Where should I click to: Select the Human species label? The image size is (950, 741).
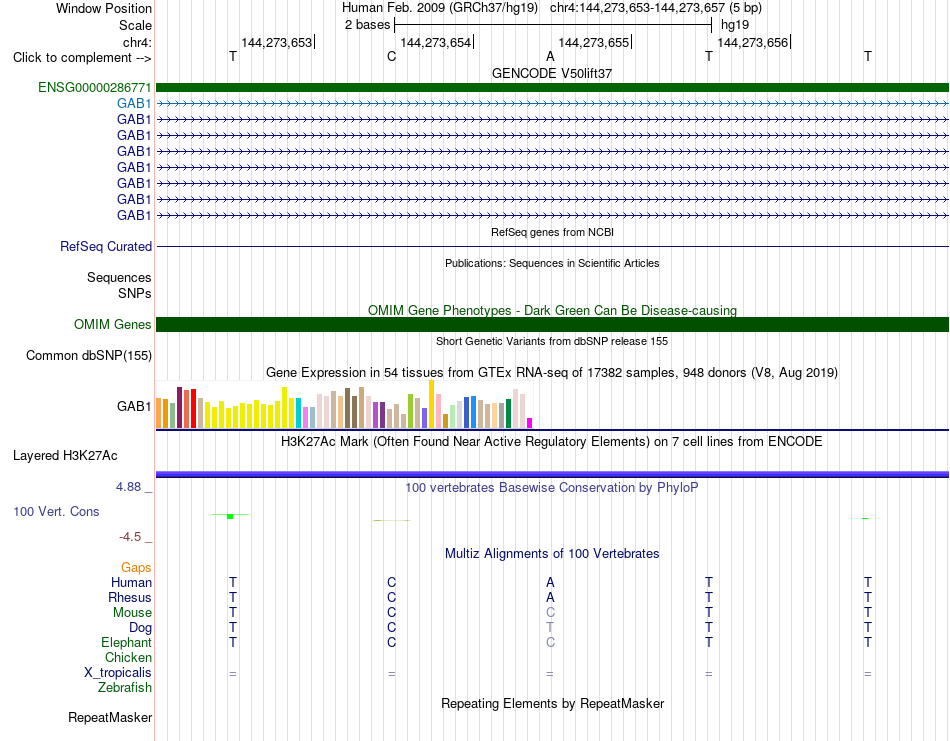coord(131,583)
